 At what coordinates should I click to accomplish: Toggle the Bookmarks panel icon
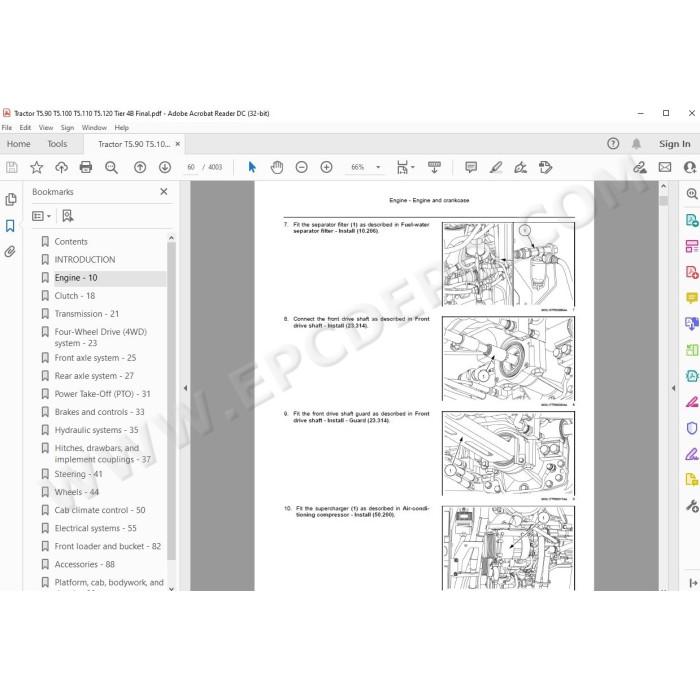point(10,226)
